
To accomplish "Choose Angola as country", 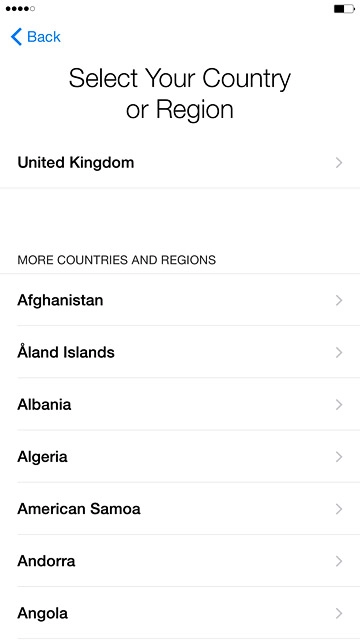I will tap(180, 613).
